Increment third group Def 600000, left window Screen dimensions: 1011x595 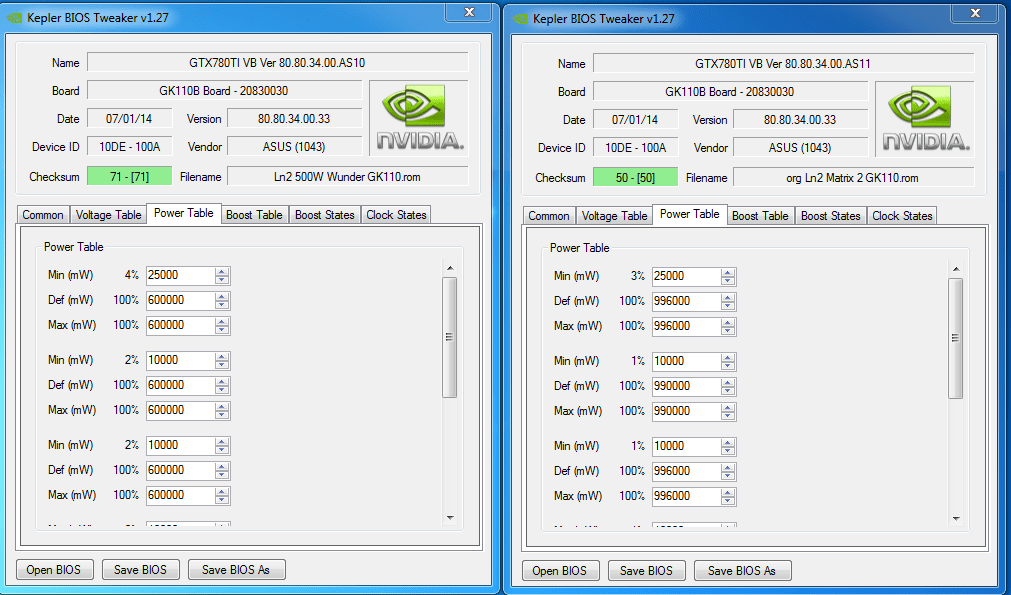[x=222, y=467]
